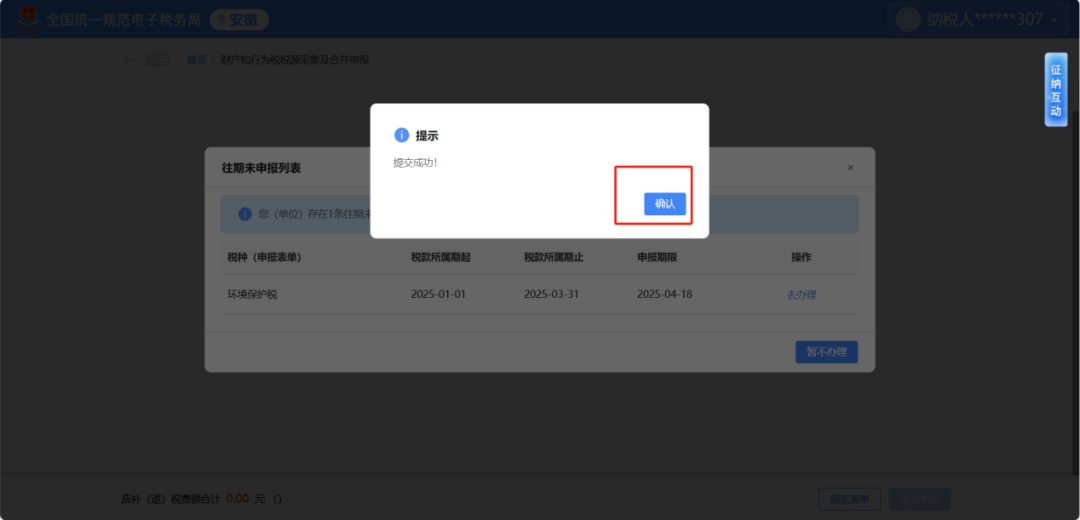Click the 操作 column header
This screenshot has width=1080, height=520.
tap(801, 257)
